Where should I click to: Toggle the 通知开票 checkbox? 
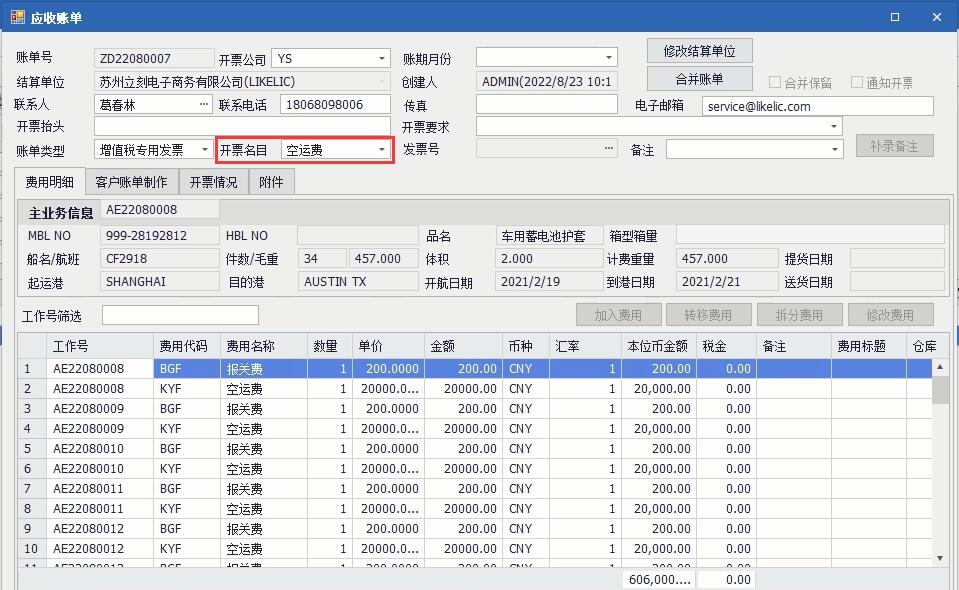click(857, 83)
